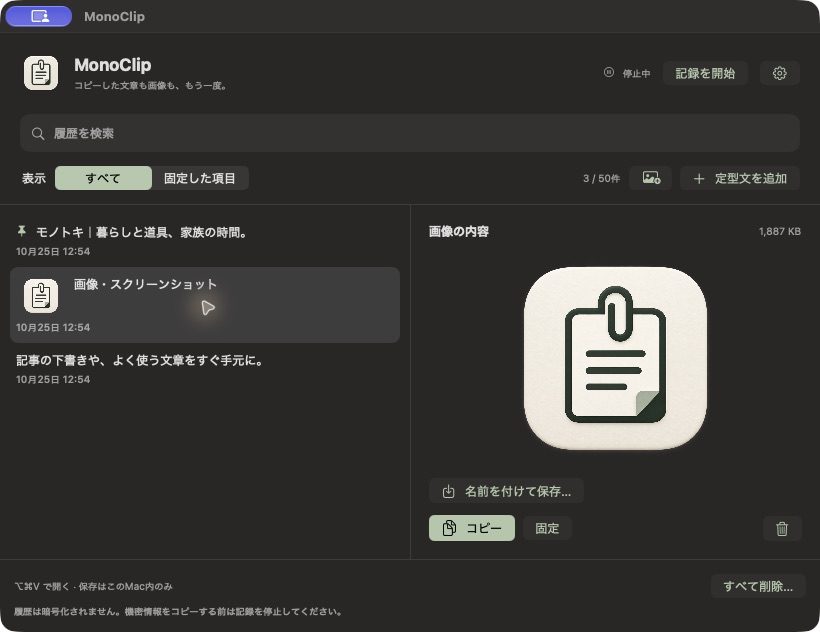This screenshot has height=632, width=820.
Task: Click the 停止中 status text
Action: (636, 73)
